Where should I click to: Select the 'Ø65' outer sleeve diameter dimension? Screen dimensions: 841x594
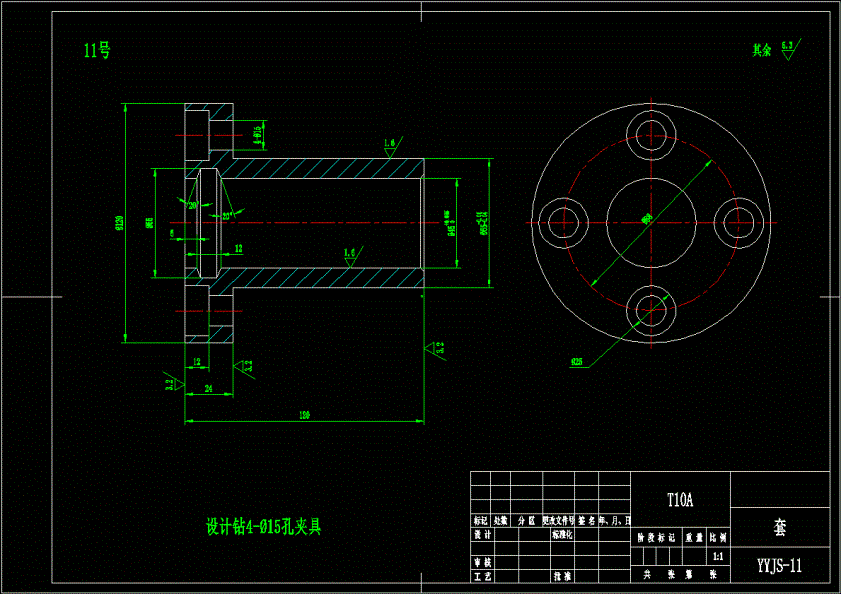483,223
